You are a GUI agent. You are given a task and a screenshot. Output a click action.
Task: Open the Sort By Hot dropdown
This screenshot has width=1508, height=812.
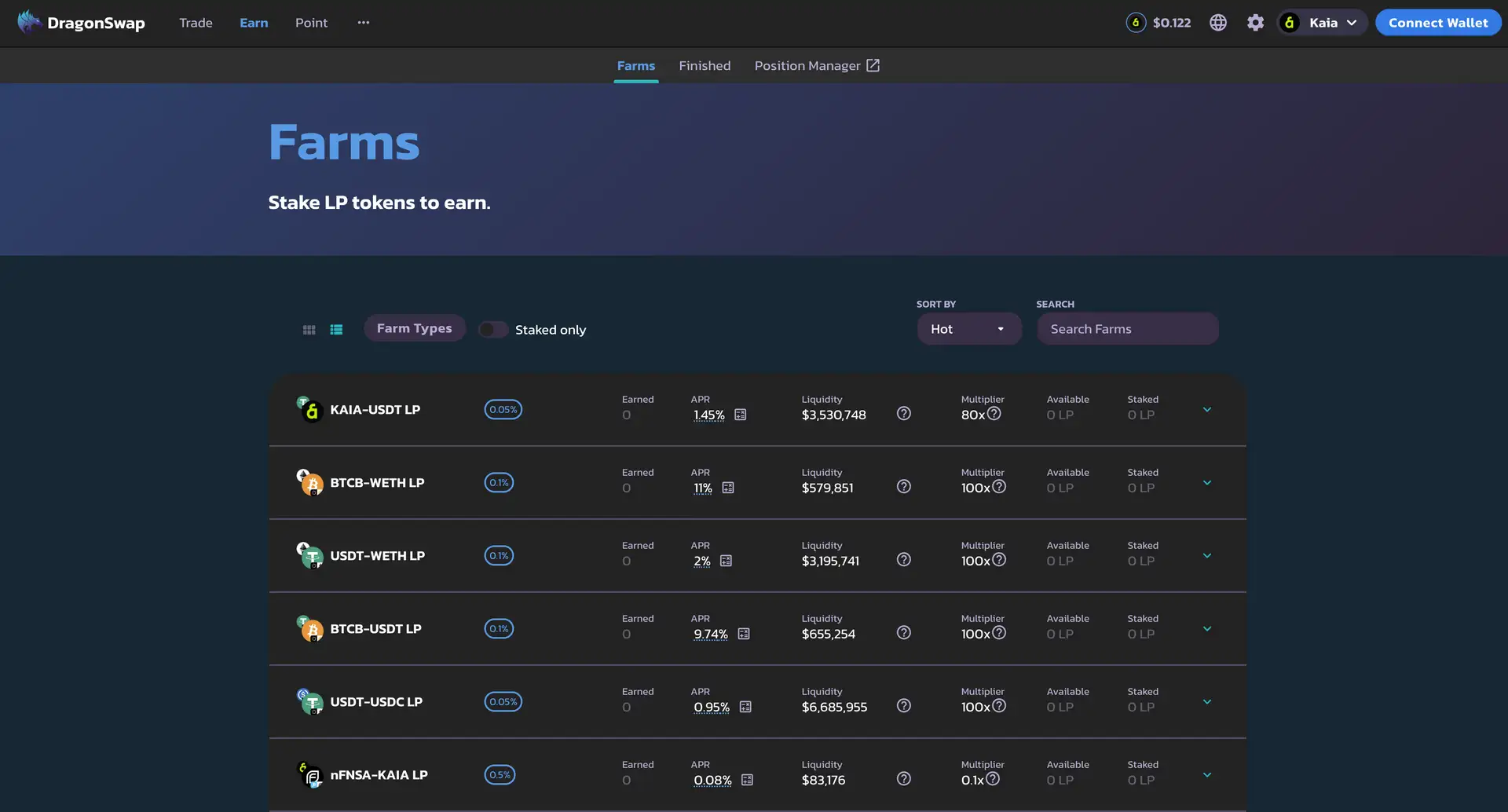(968, 329)
